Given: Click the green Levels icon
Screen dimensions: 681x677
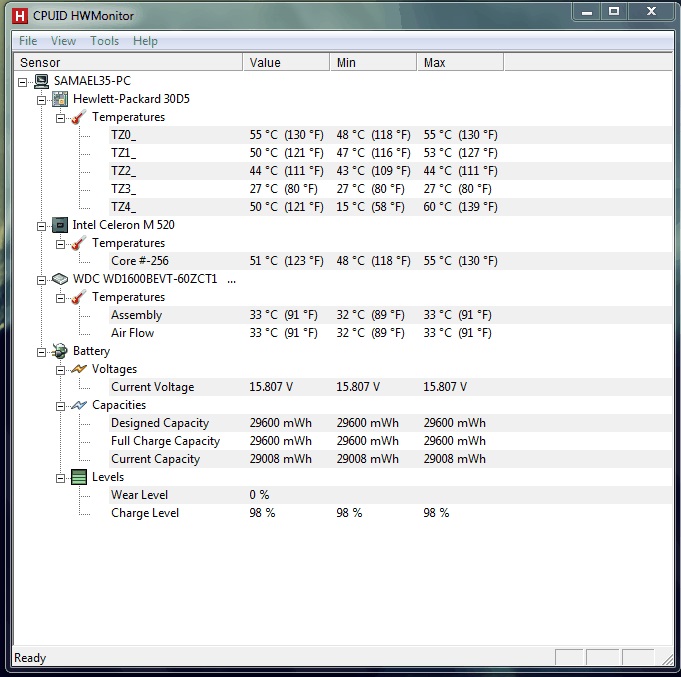Looking at the screenshot, I should click(x=79, y=477).
